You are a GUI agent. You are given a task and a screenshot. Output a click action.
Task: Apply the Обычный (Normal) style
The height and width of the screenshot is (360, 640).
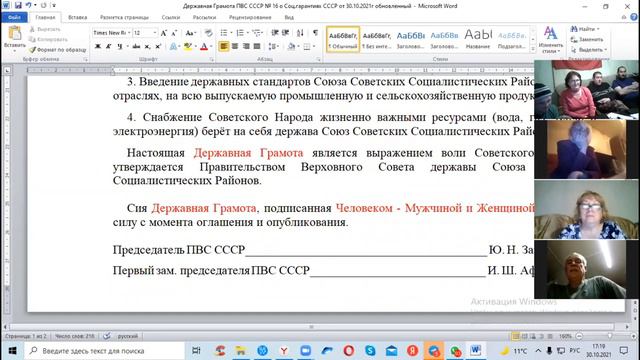343,40
